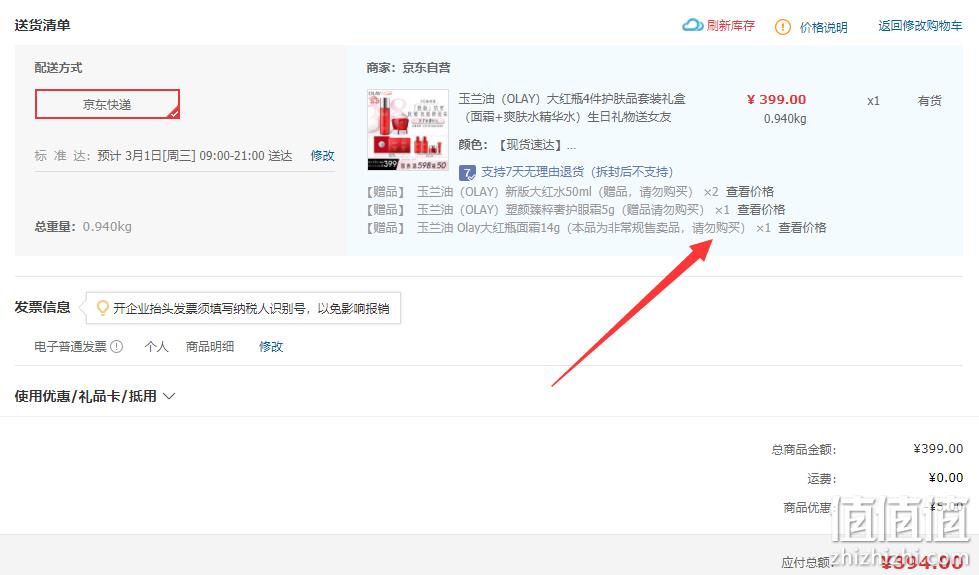Click the price explanation exclamation icon
The height and width of the screenshot is (575, 979).
pyautogui.click(x=782, y=27)
